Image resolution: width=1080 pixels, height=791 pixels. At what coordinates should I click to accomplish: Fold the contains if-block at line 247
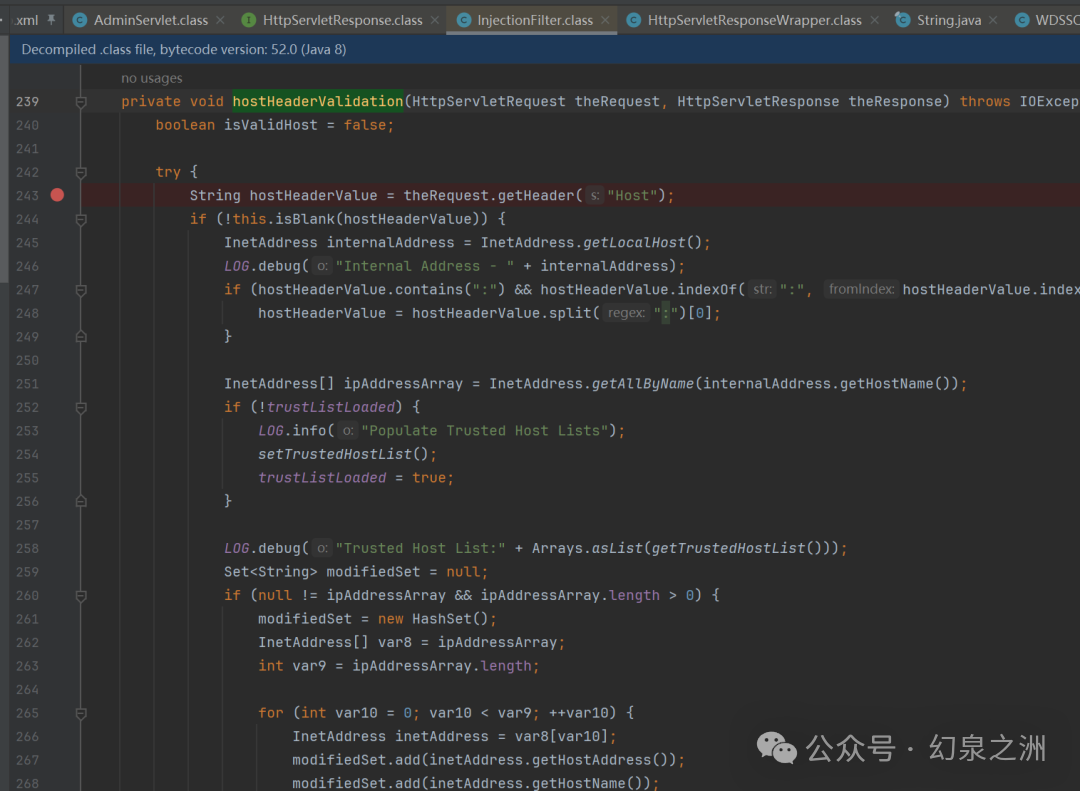pos(81,290)
